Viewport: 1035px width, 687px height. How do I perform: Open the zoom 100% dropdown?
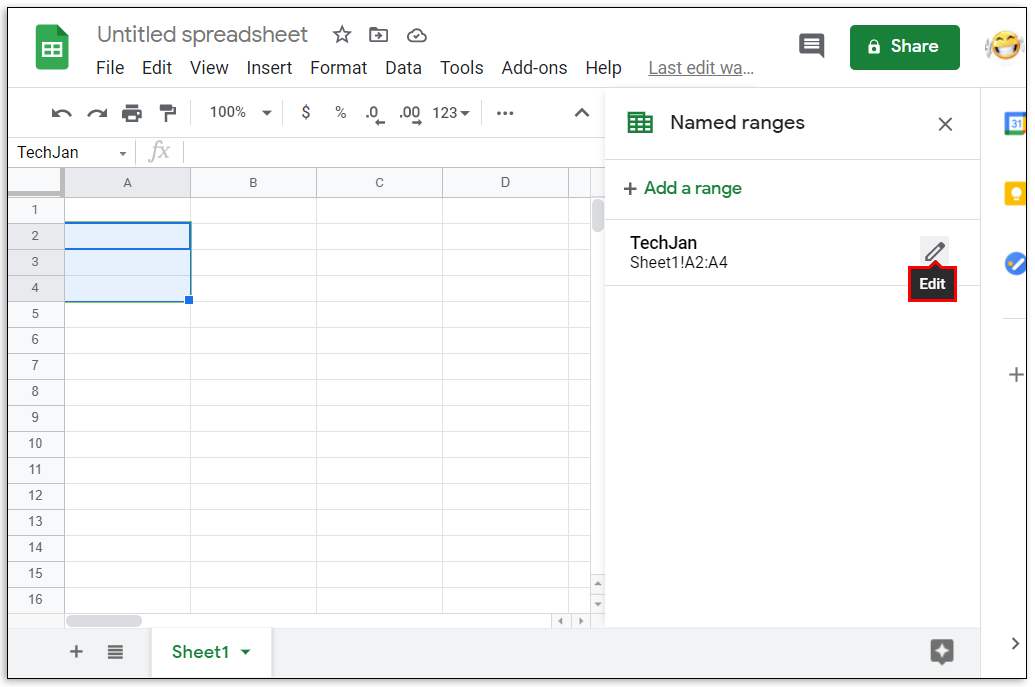240,113
